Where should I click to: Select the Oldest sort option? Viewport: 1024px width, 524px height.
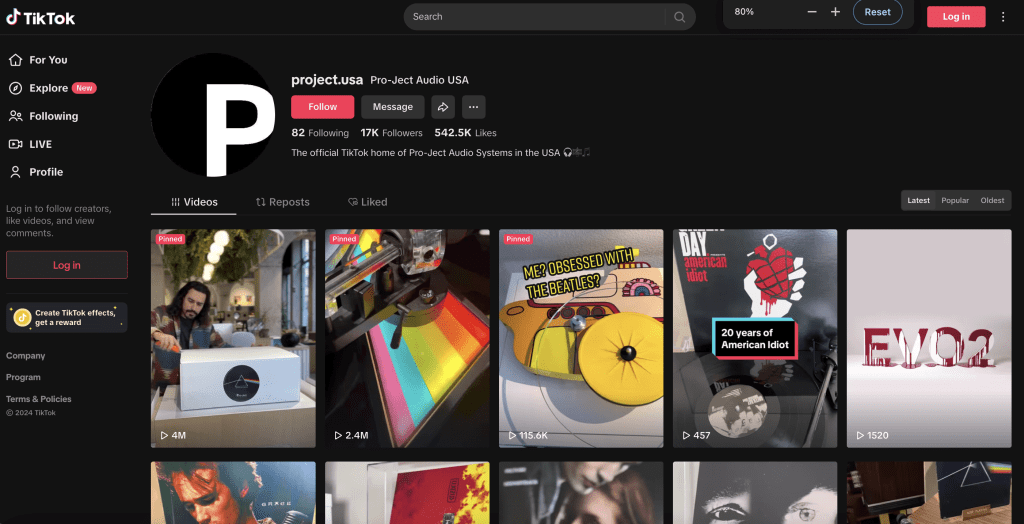coord(992,201)
